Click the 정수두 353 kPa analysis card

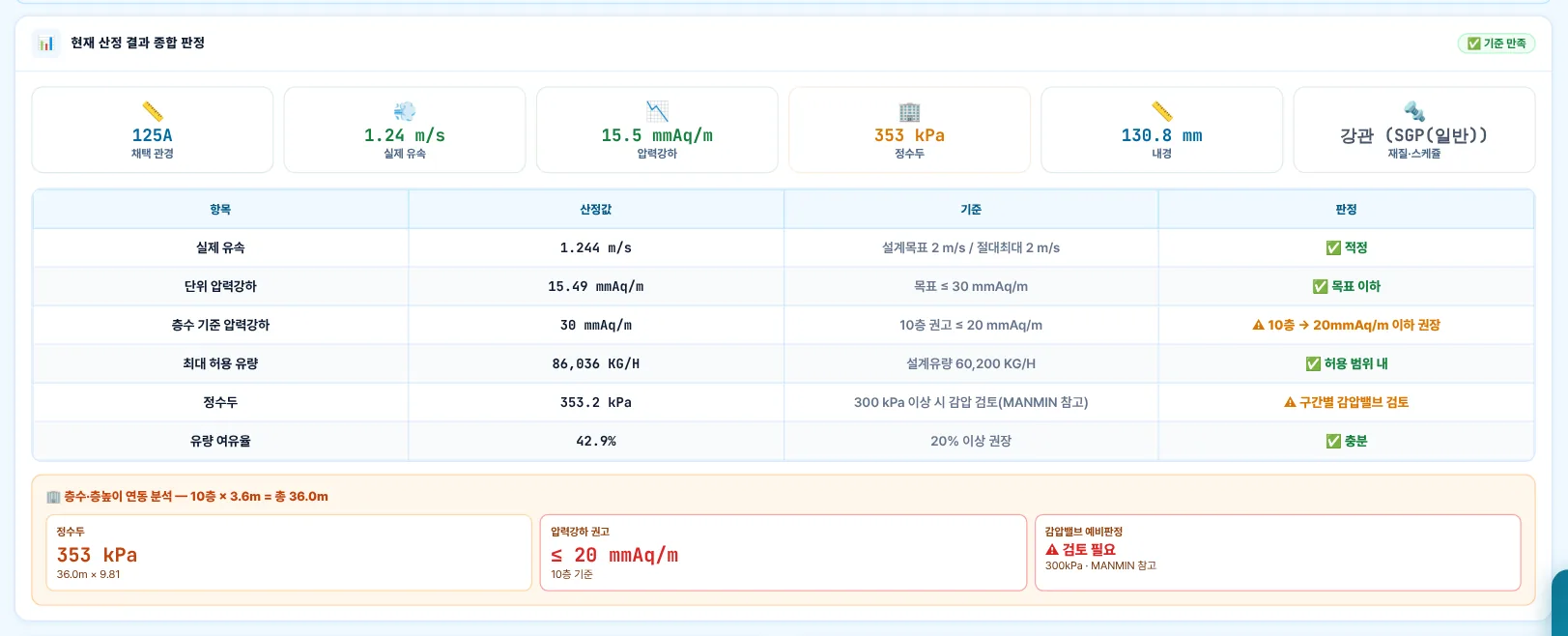point(289,553)
